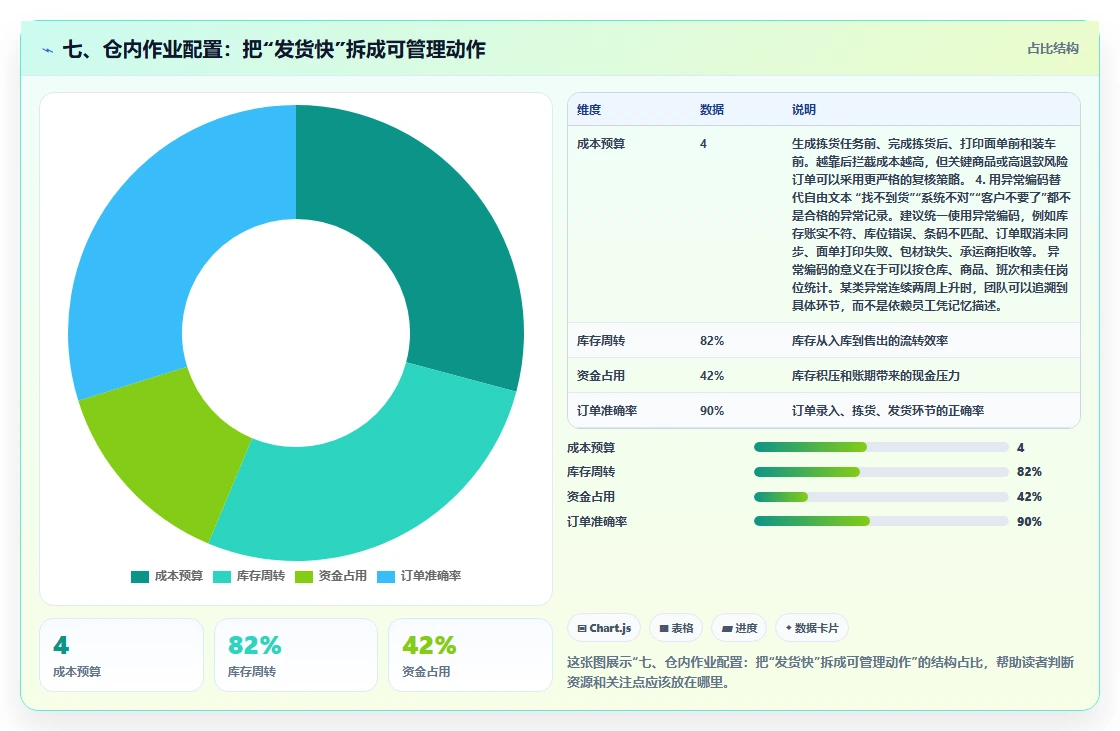This screenshot has width=1120, height=731.
Task: Click the 库存从入库到售出的流转效率 description
Action: point(870,341)
